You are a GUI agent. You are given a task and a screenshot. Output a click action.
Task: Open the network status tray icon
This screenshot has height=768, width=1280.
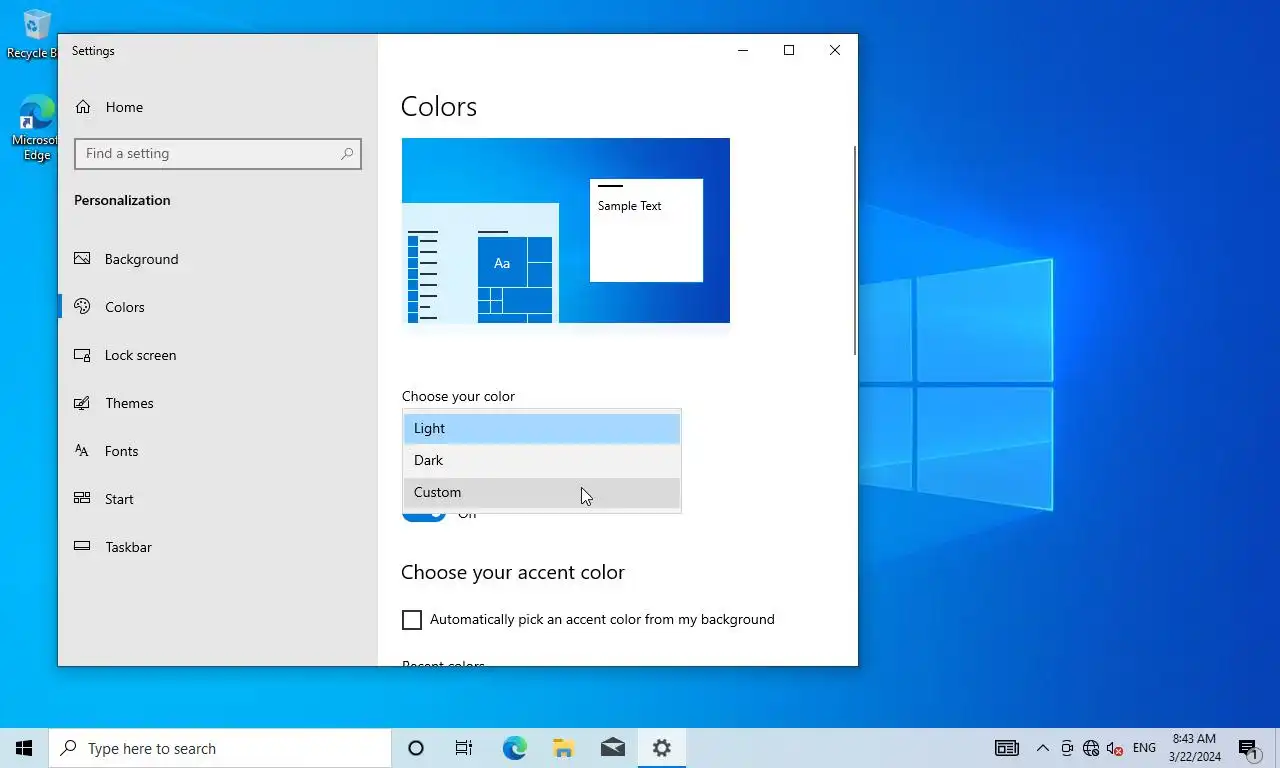click(x=1091, y=748)
